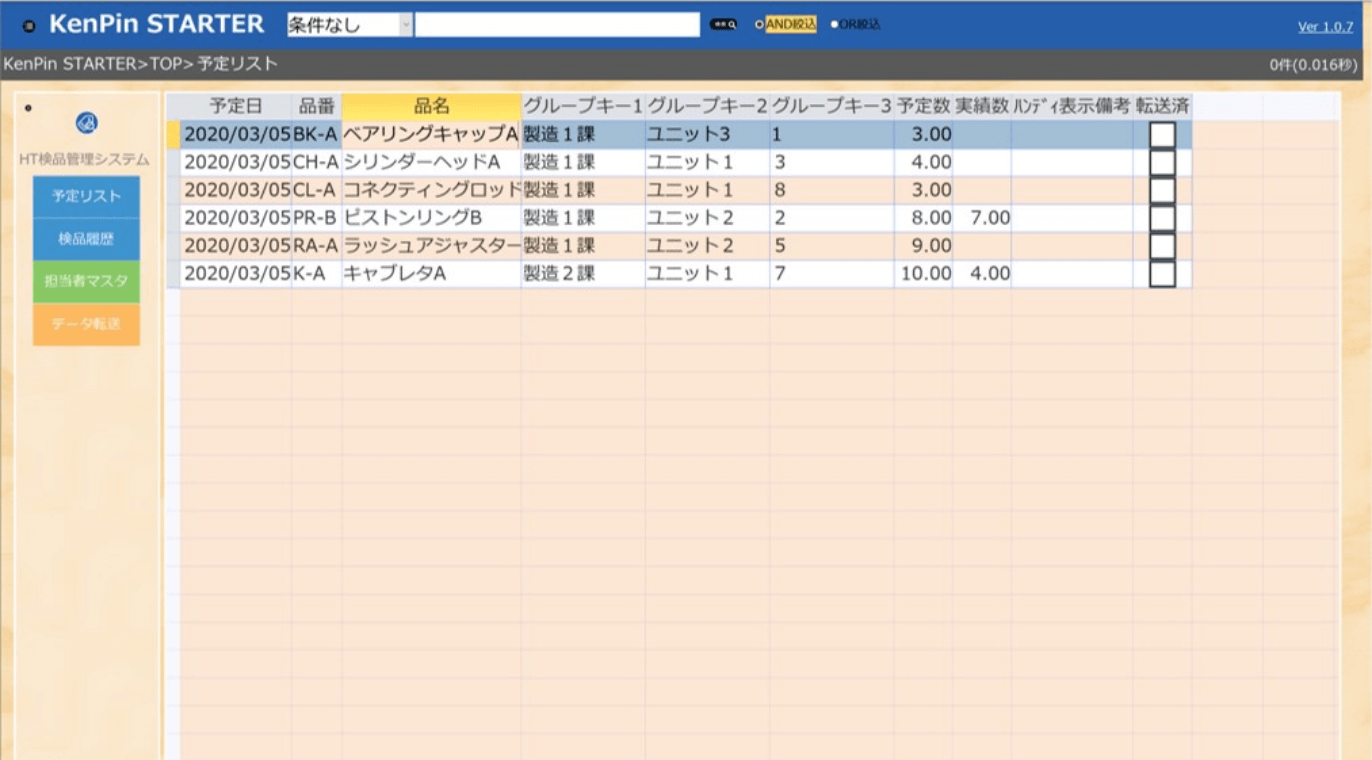Open 予定リスト in the sidebar

86,197
